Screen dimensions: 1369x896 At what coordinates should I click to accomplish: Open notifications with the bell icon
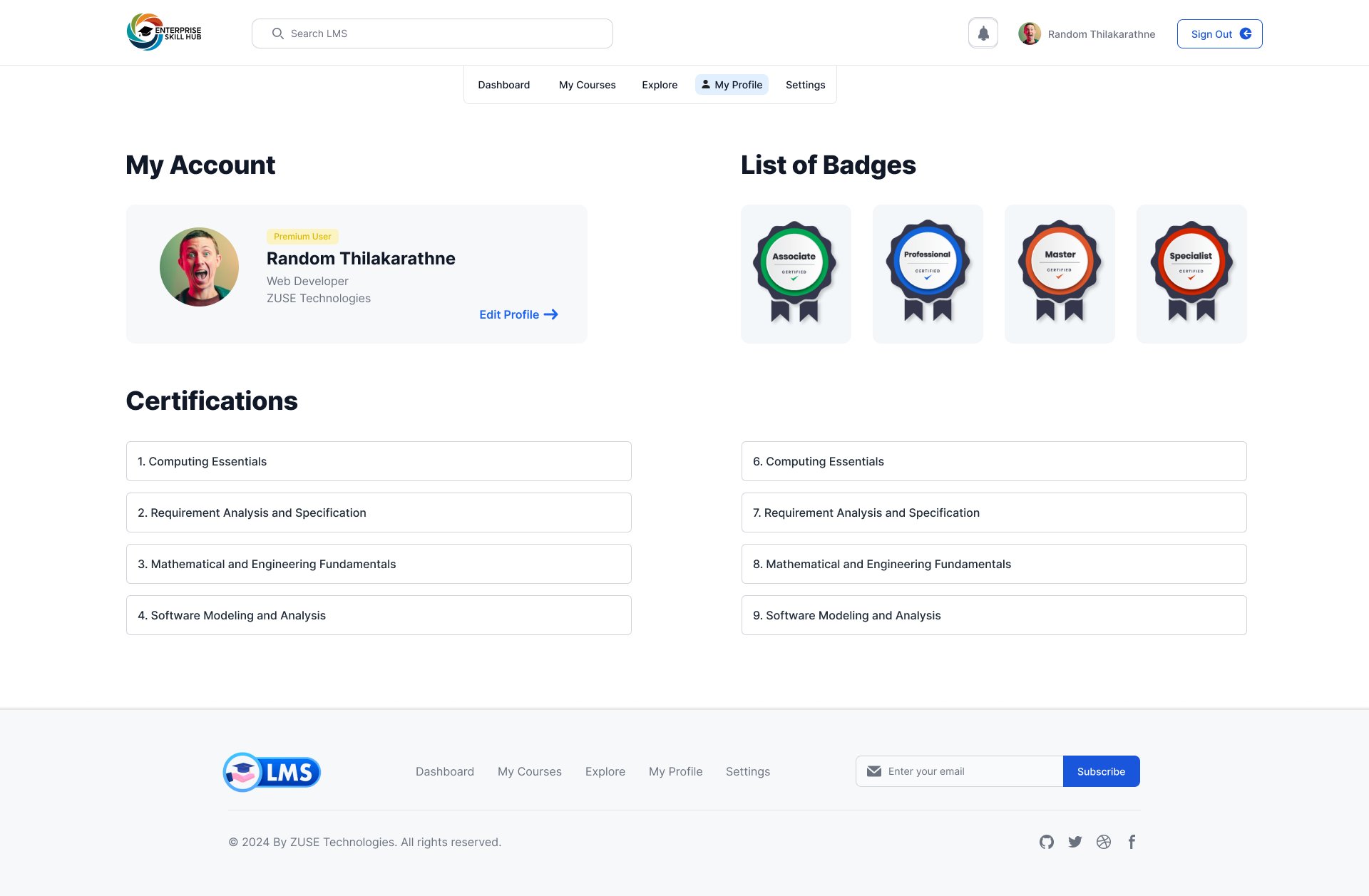(x=983, y=33)
